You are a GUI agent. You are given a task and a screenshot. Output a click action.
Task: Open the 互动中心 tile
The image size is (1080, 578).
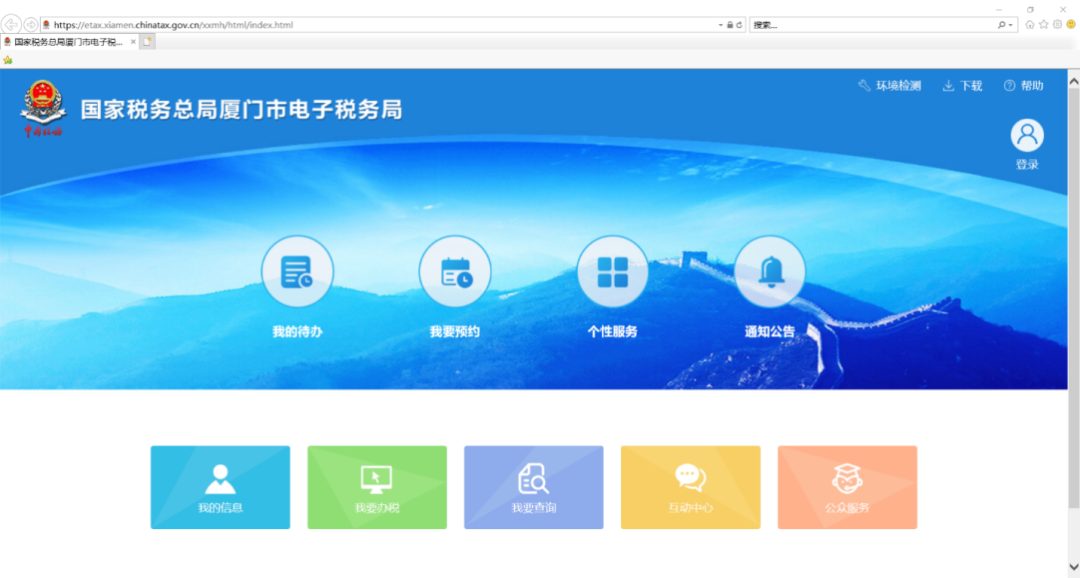point(691,487)
